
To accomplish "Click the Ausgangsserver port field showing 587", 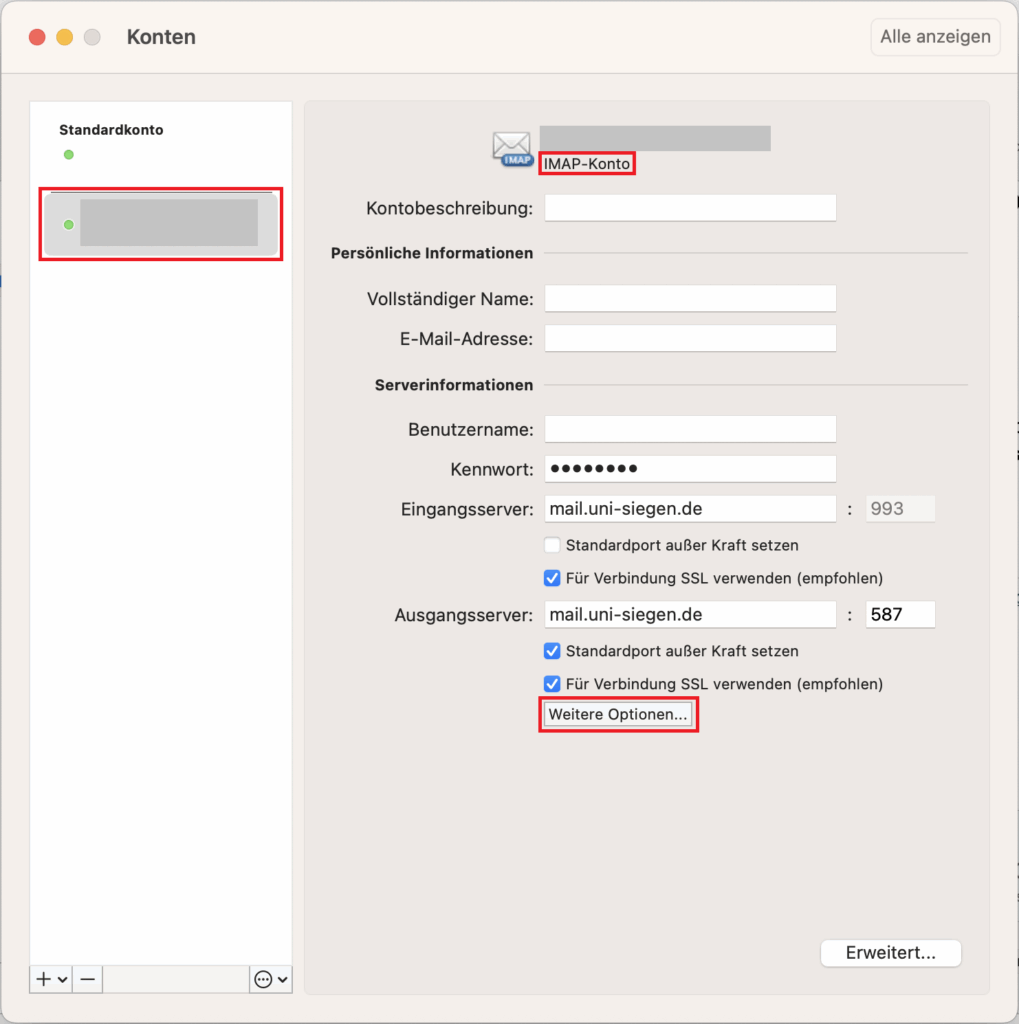I will coord(900,615).
